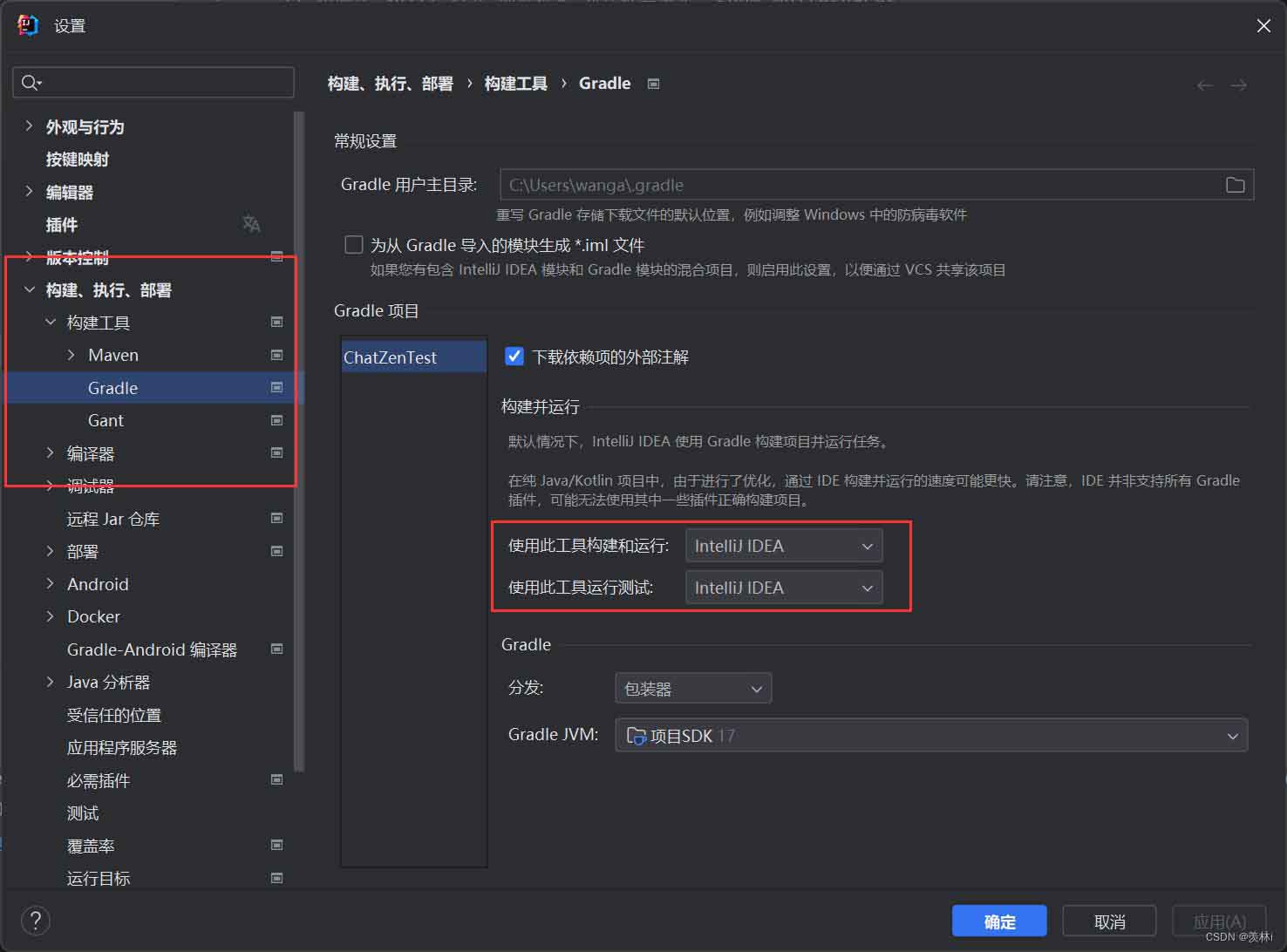Expand the 编辑器 tree node
This screenshot has height=952, width=1287.
coord(29,192)
